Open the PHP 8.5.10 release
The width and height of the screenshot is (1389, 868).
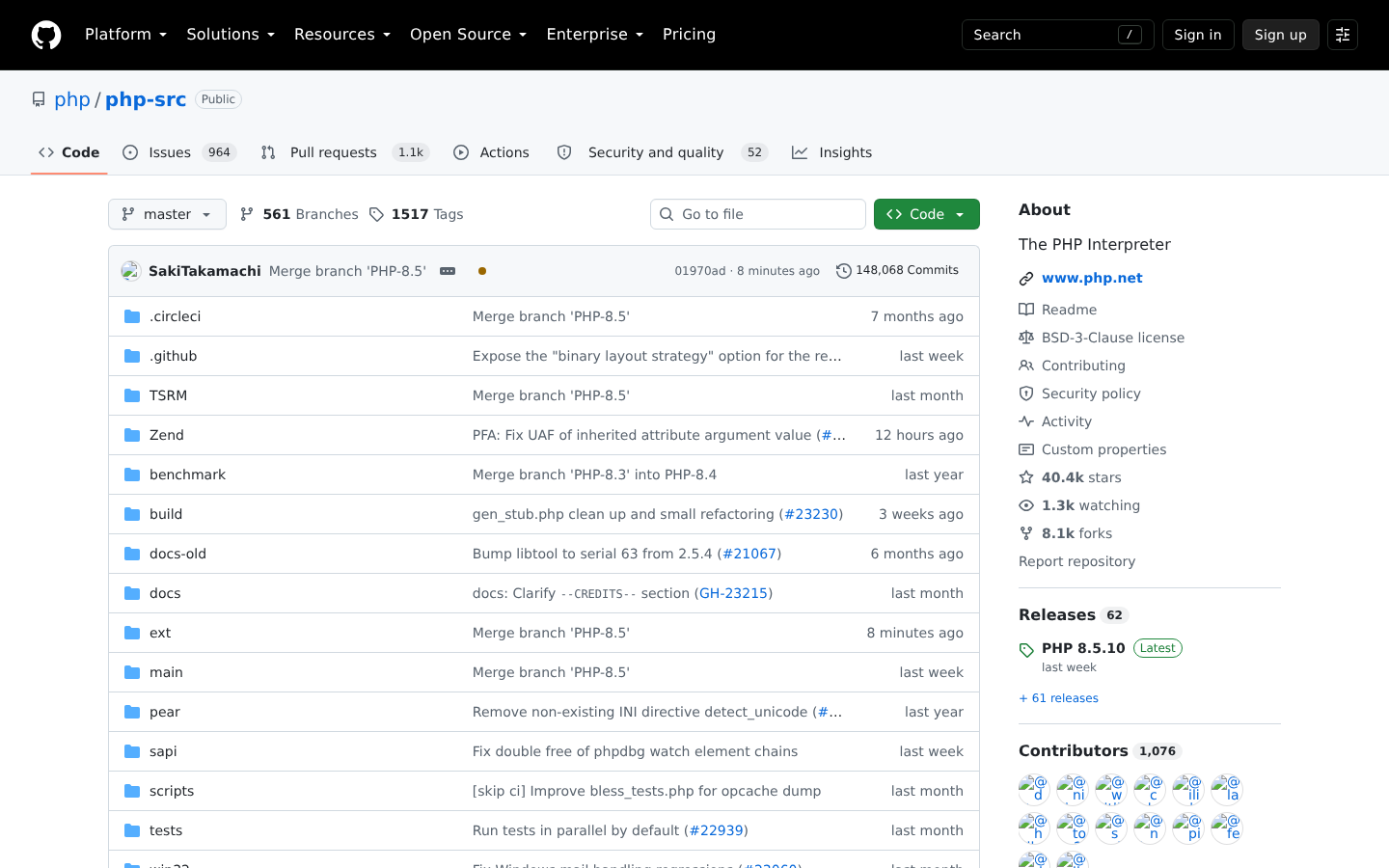point(1083,648)
